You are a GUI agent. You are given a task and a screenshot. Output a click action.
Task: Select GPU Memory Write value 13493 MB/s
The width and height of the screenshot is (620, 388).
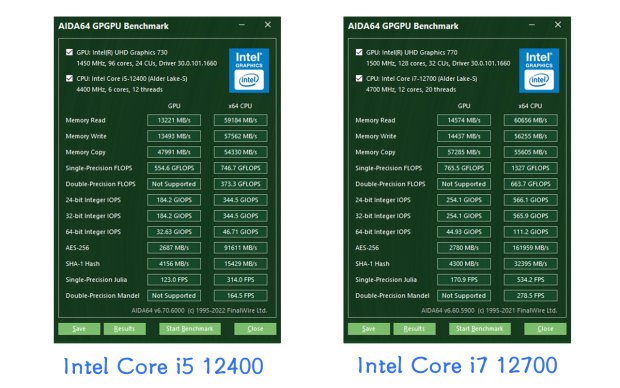(x=174, y=136)
